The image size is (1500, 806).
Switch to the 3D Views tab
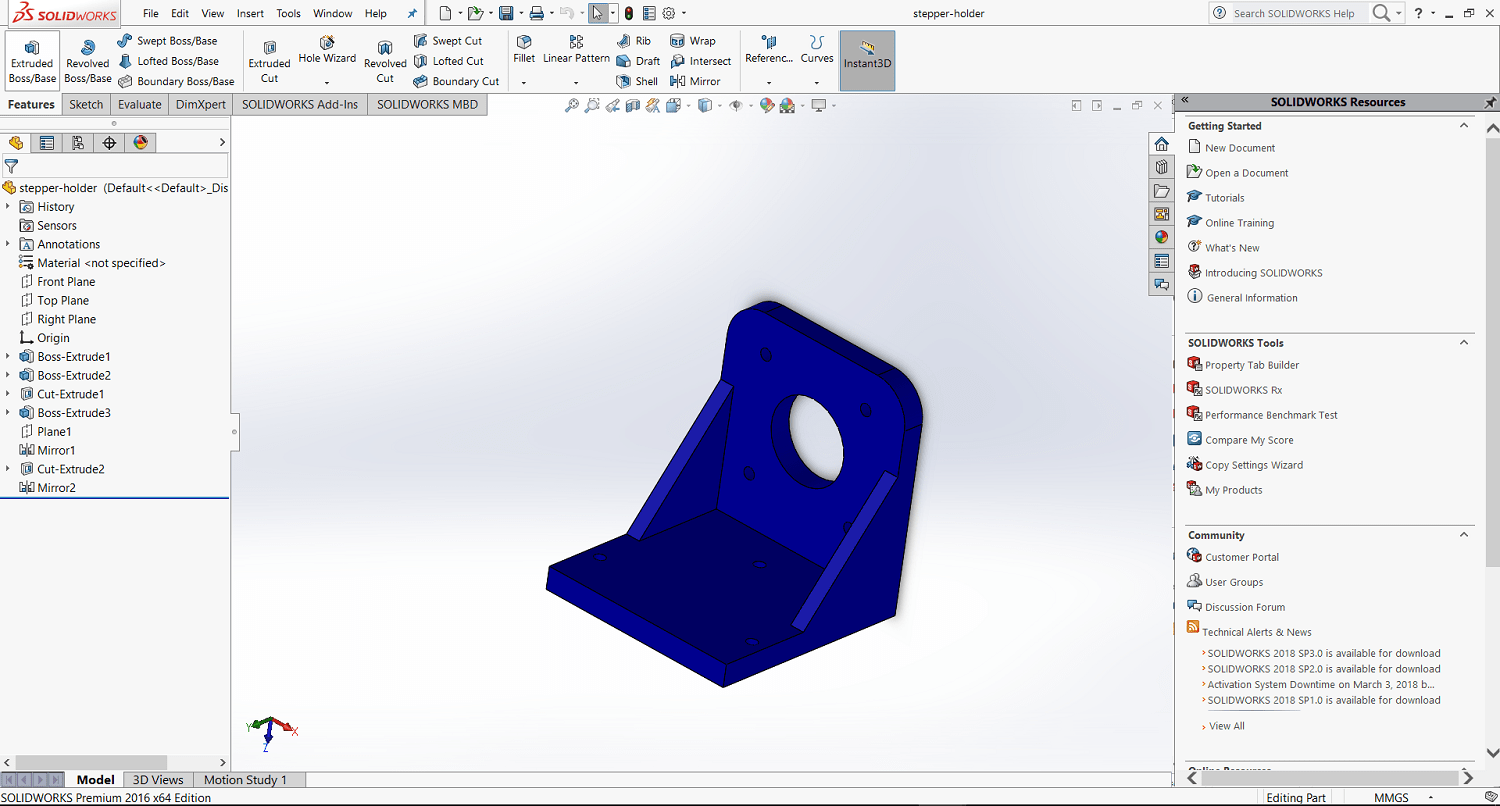point(158,780)
